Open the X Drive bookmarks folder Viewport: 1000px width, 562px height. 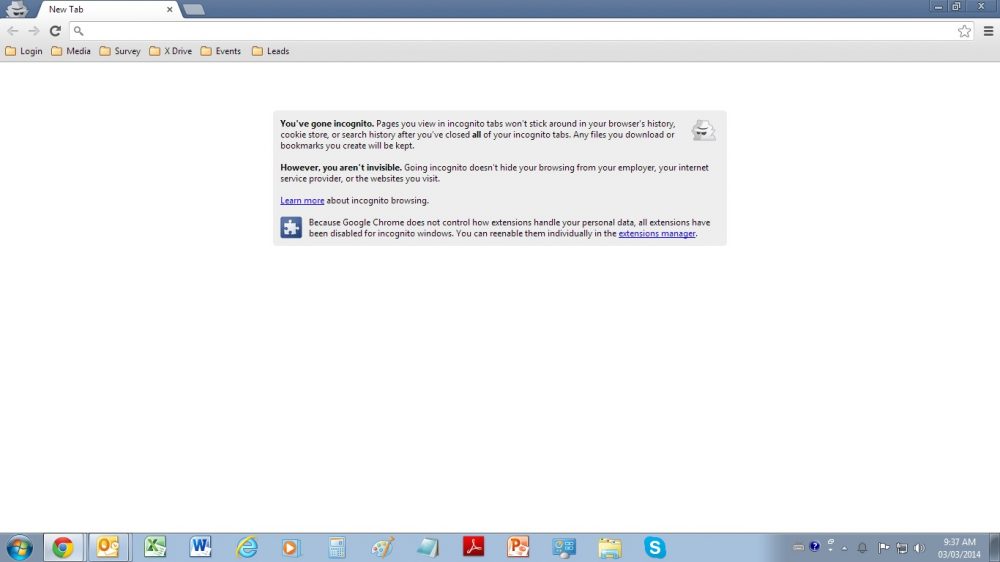tap(170, 51)
